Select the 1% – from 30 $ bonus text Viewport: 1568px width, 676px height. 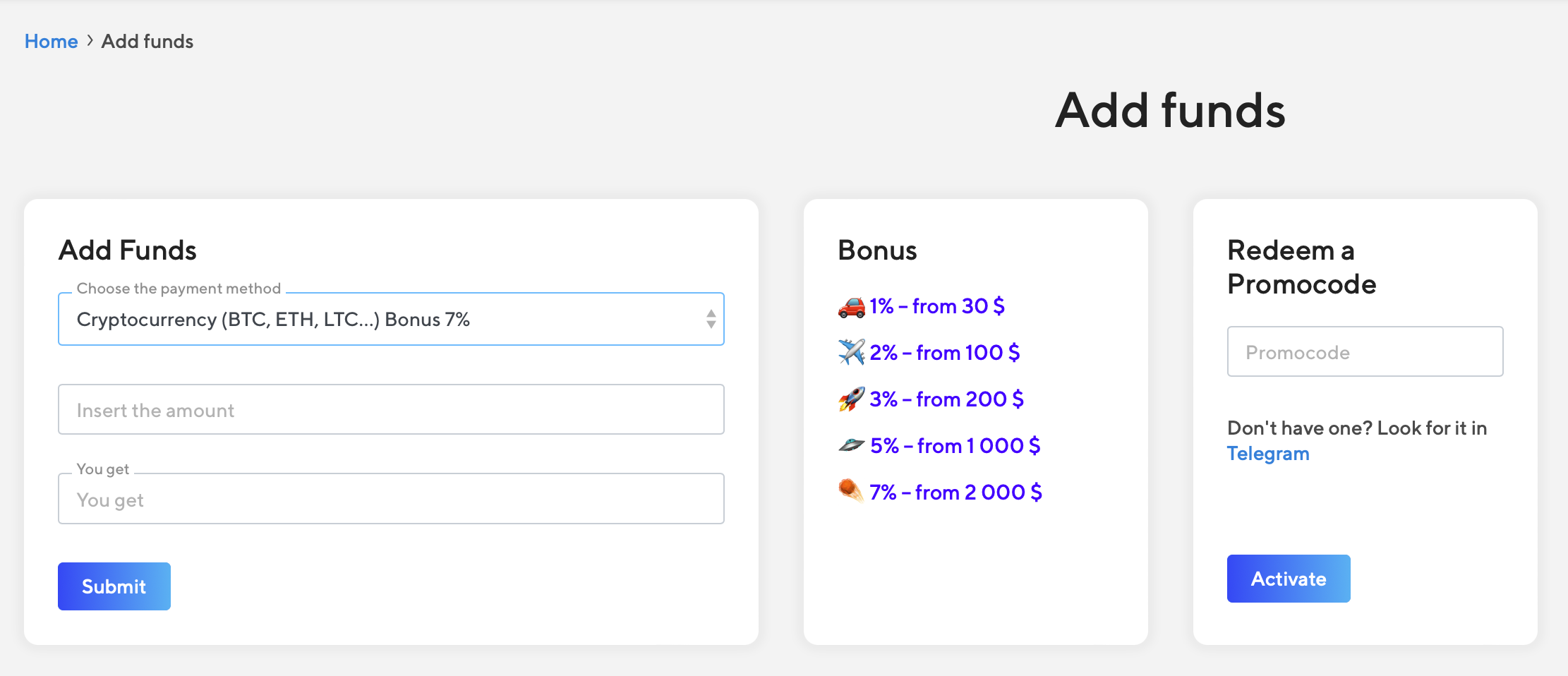pos(936,306)
